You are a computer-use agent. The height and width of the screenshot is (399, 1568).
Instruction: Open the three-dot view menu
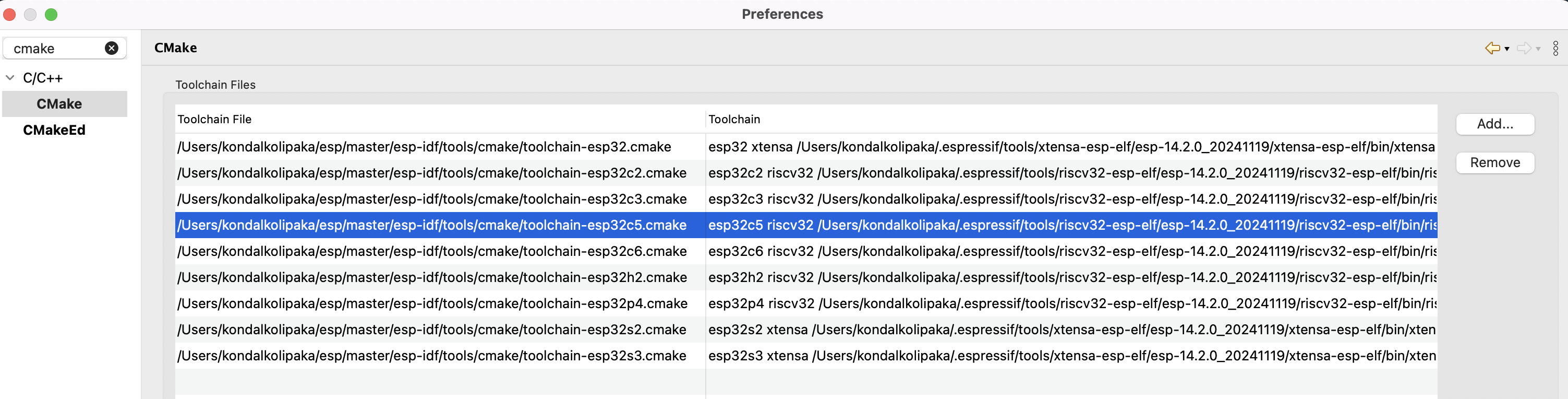pos(1556,48)
